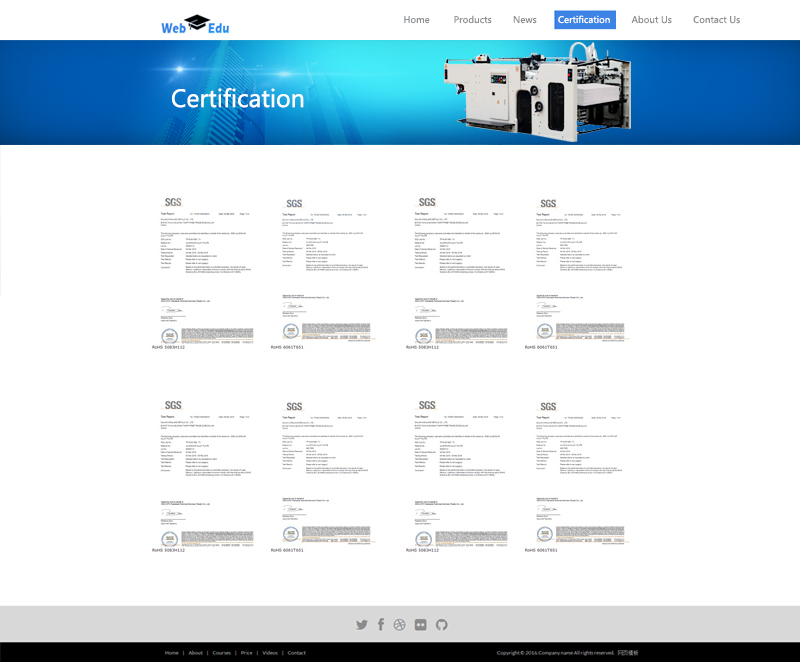Click the printing machine banner image

point(538,92)
